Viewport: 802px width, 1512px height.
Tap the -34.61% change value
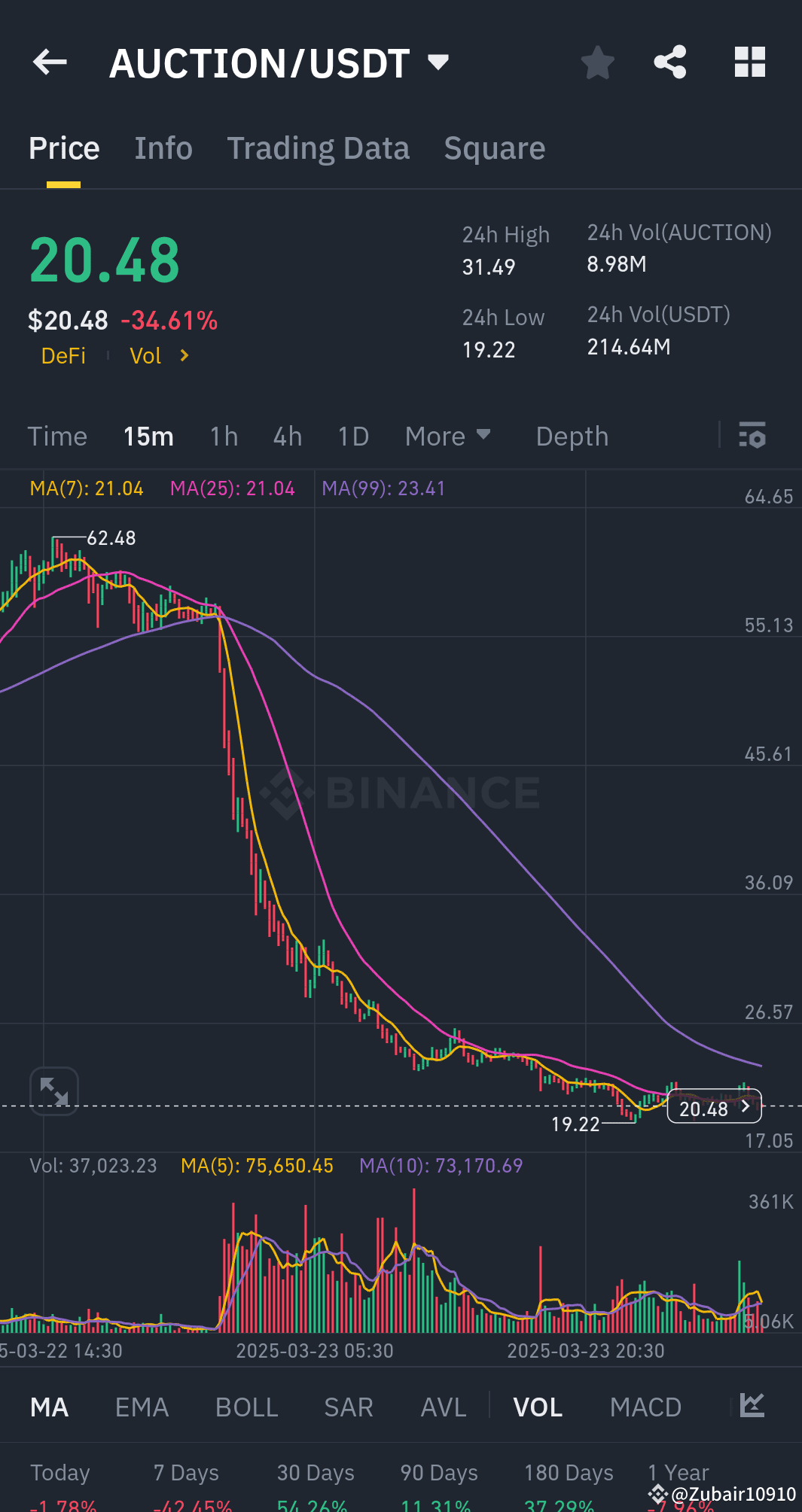(169, 321)
